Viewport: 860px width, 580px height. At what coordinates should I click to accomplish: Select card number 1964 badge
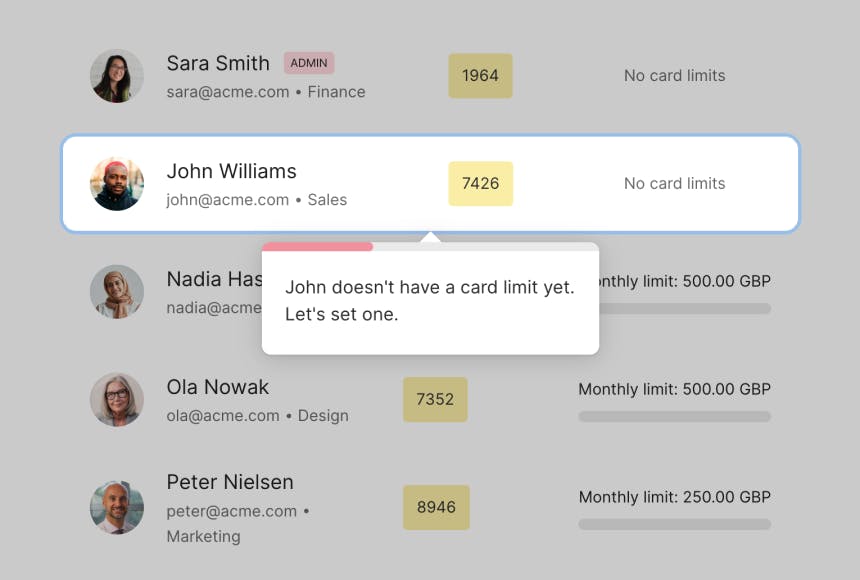coord(480,76)
